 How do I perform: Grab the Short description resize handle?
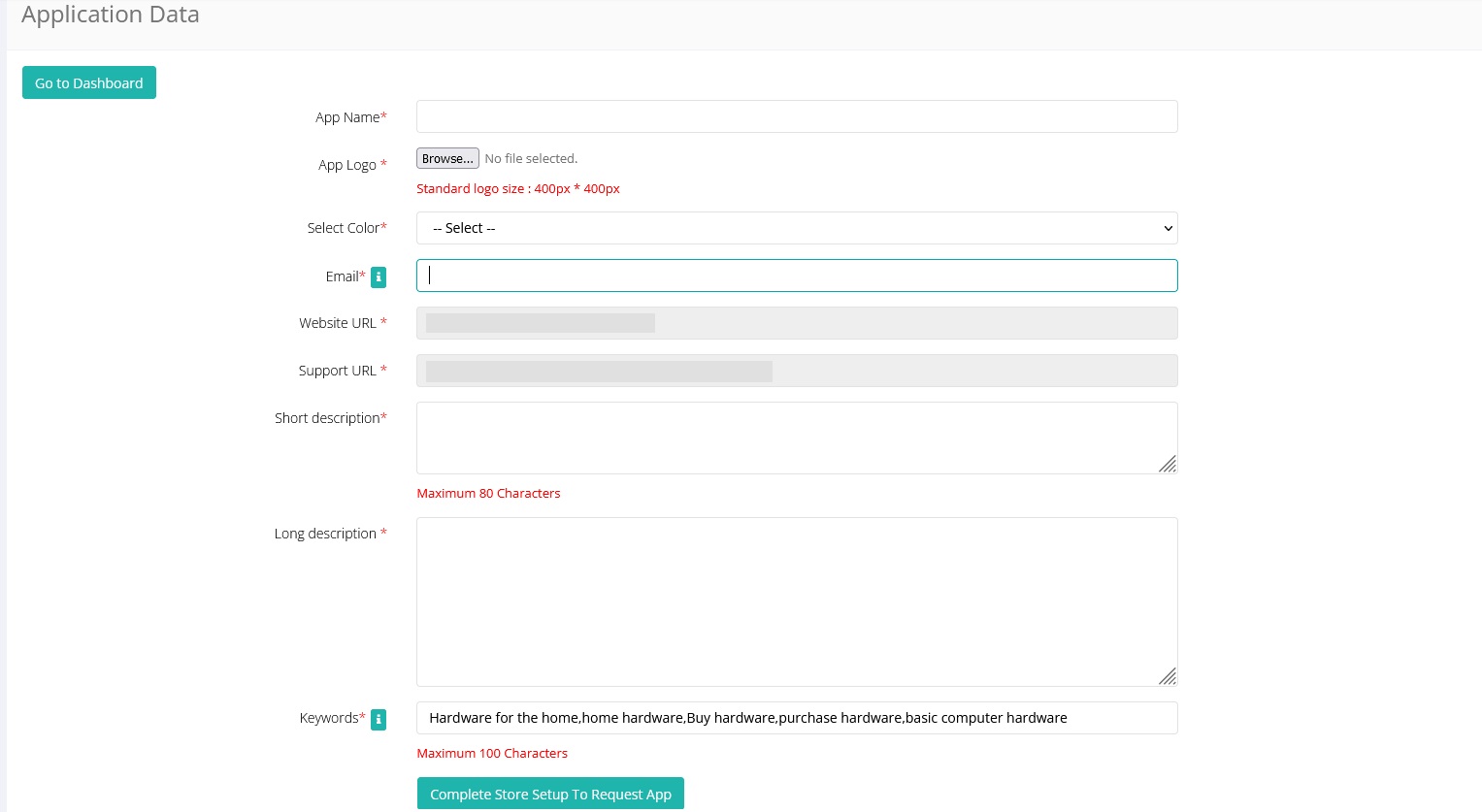click(x=1167, y=464)
